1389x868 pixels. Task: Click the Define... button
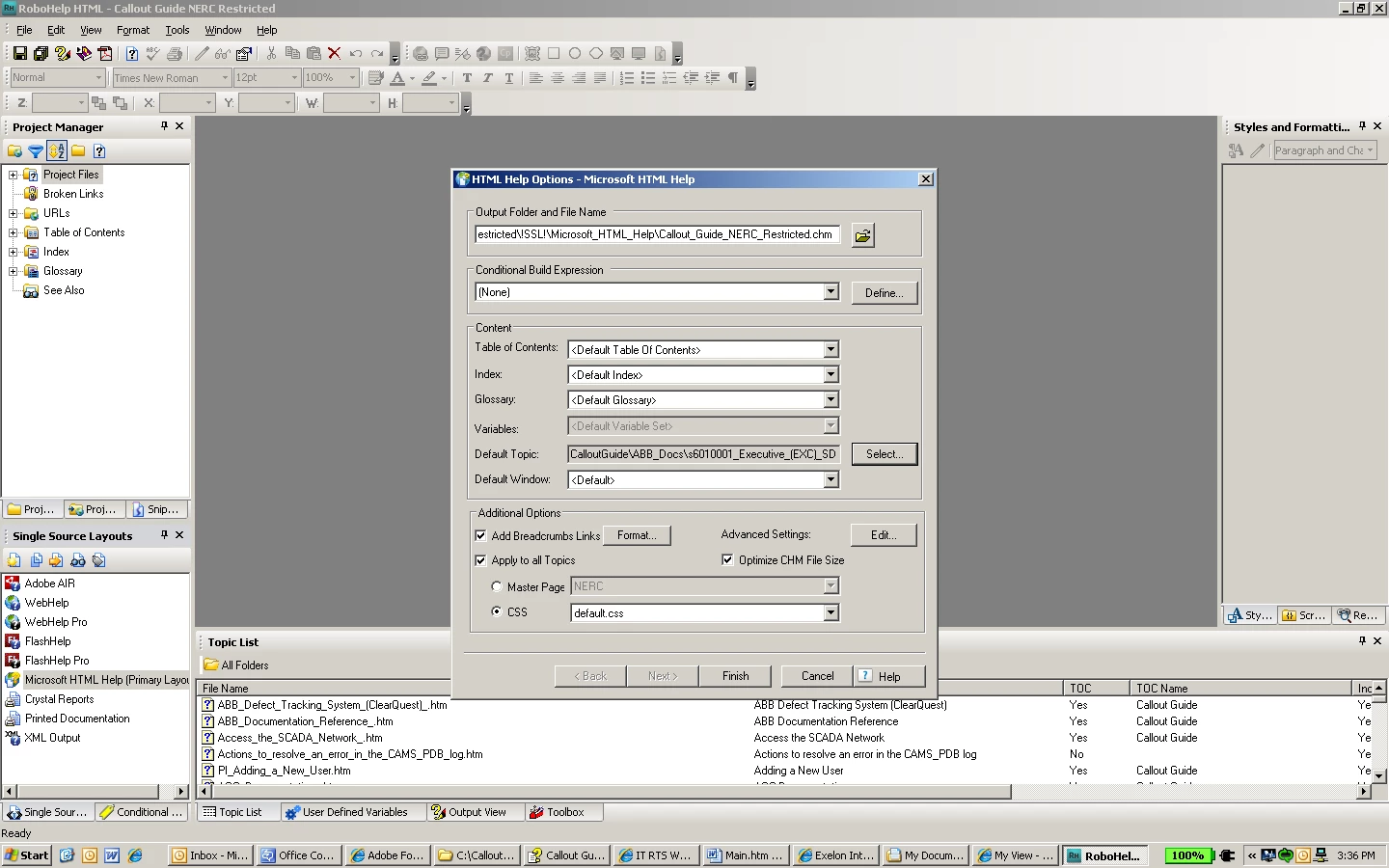tap(884, 293)
